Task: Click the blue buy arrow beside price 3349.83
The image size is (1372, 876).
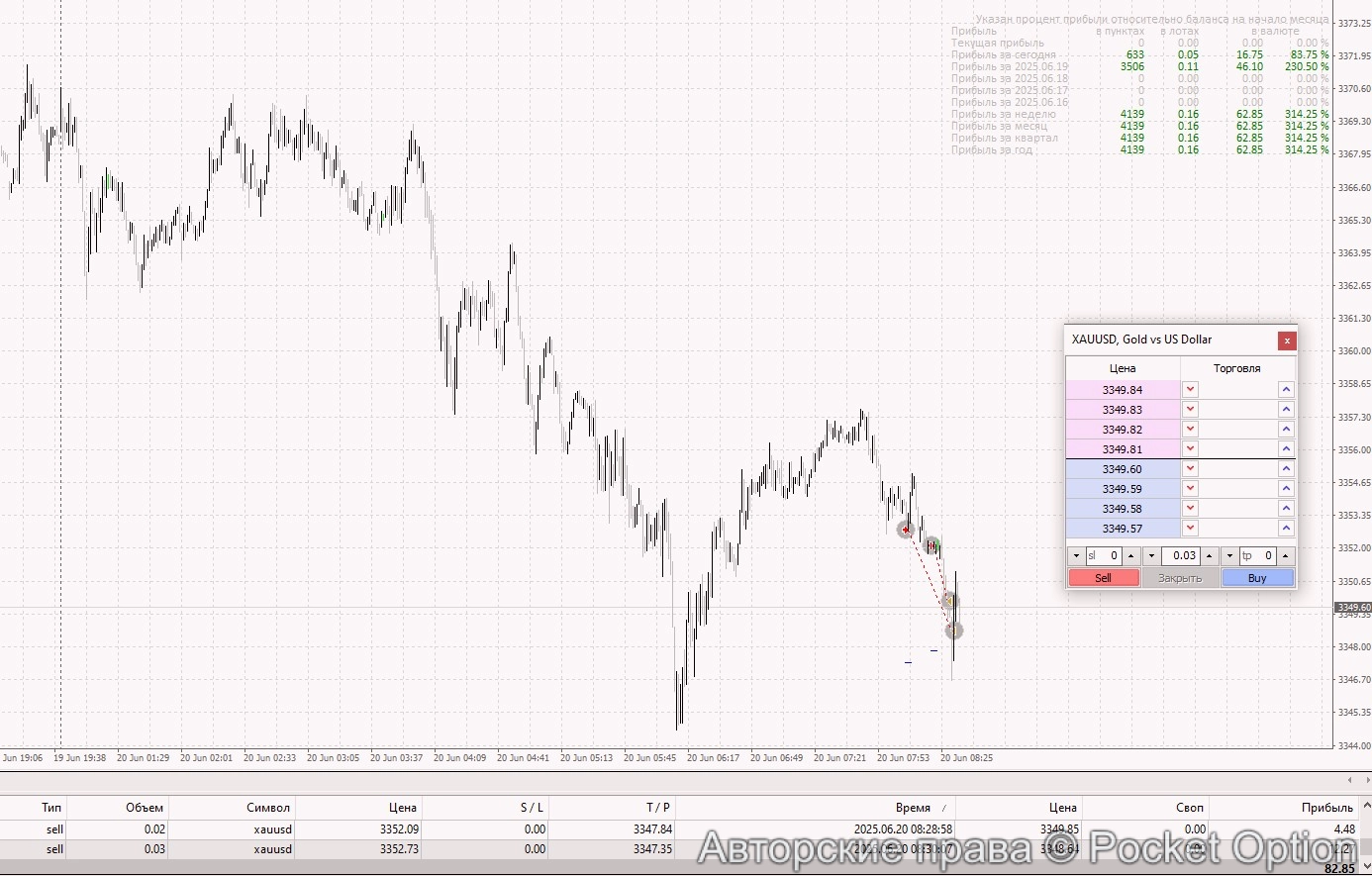Action: tap(1286, 410)
